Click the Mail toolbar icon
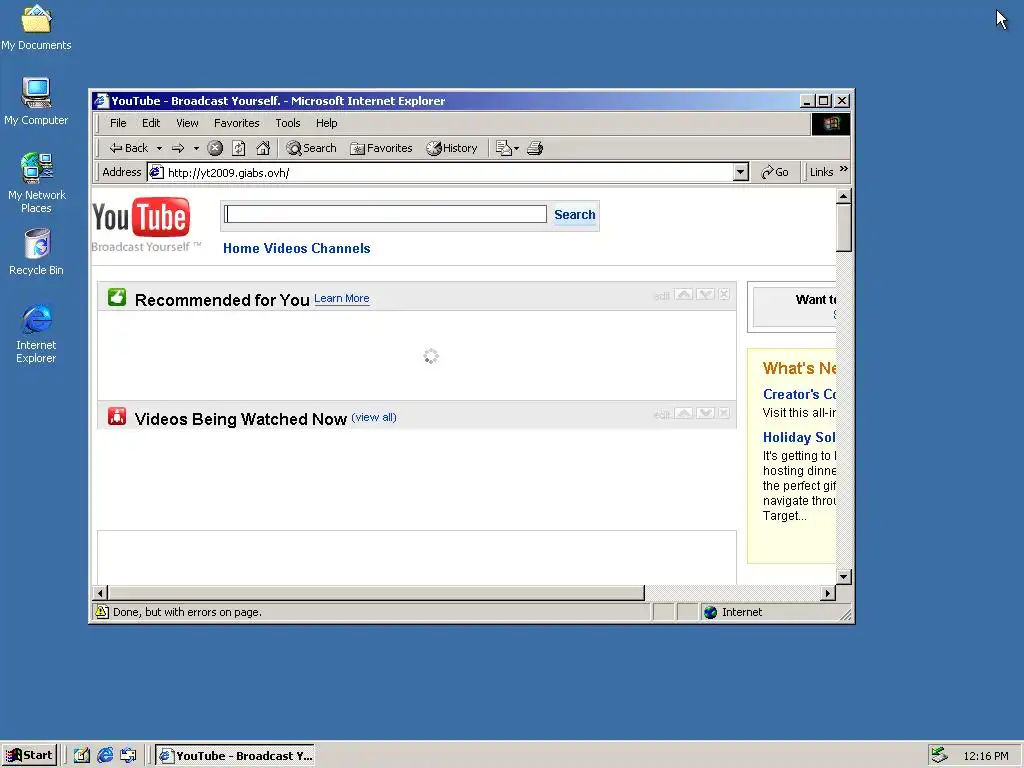The image size is (1024, 768). click(x=503, y=148)
